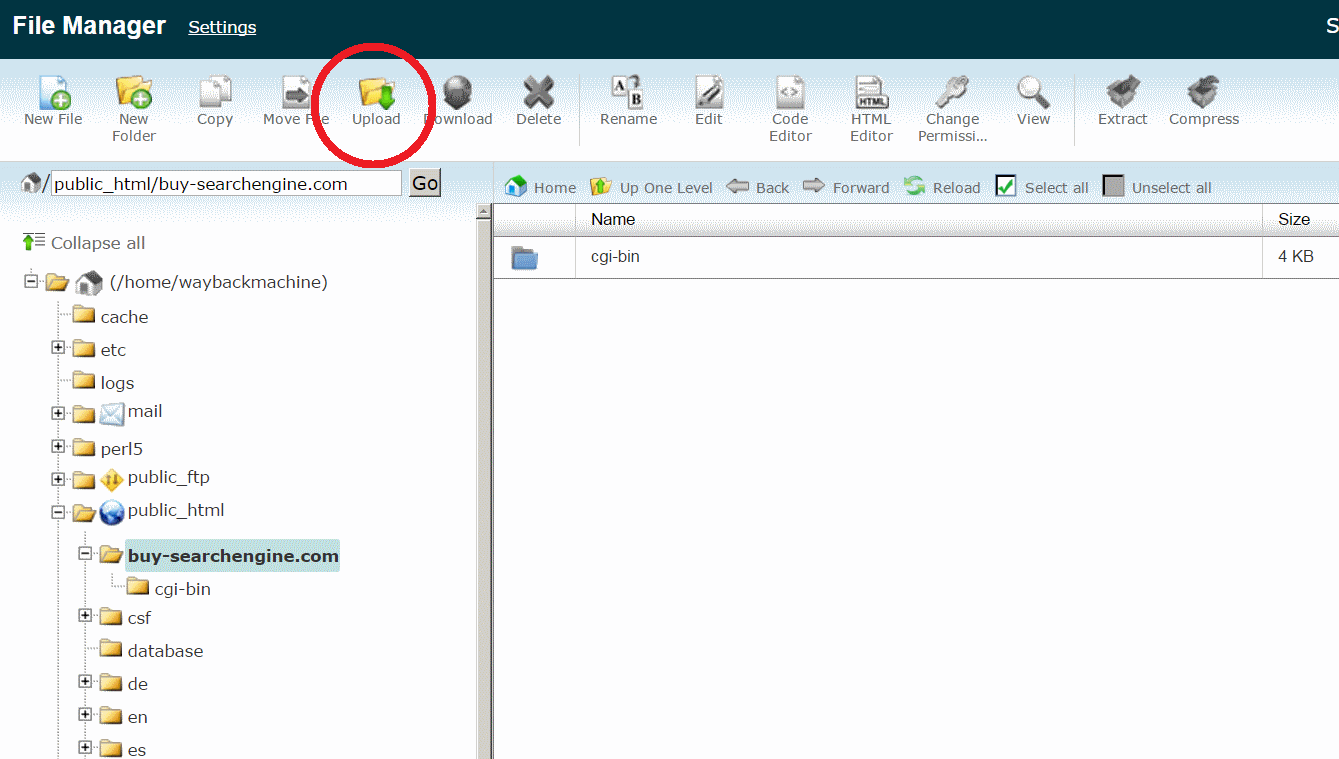The image size is (1339, 759).
Task: Click the New Folder icon
Action: (134, 94)
